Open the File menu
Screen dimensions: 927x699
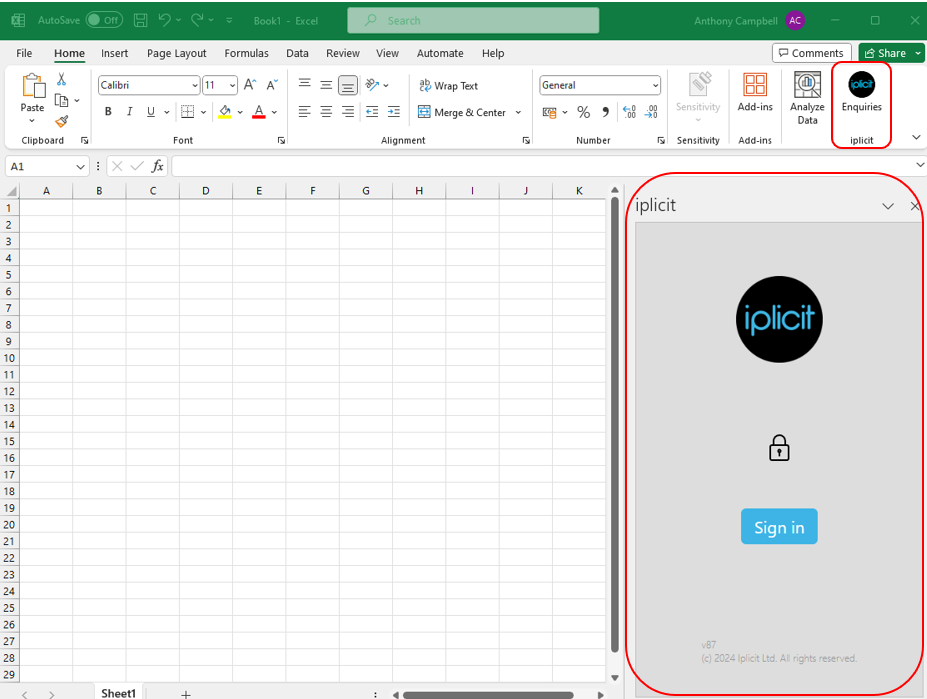(24, 53)
